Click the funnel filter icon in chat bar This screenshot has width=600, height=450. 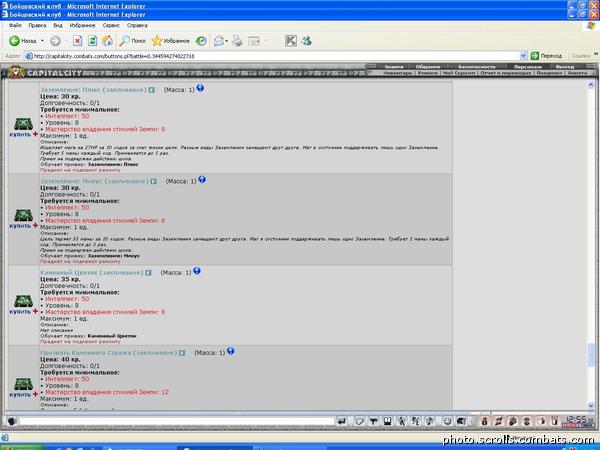point(373,421)
